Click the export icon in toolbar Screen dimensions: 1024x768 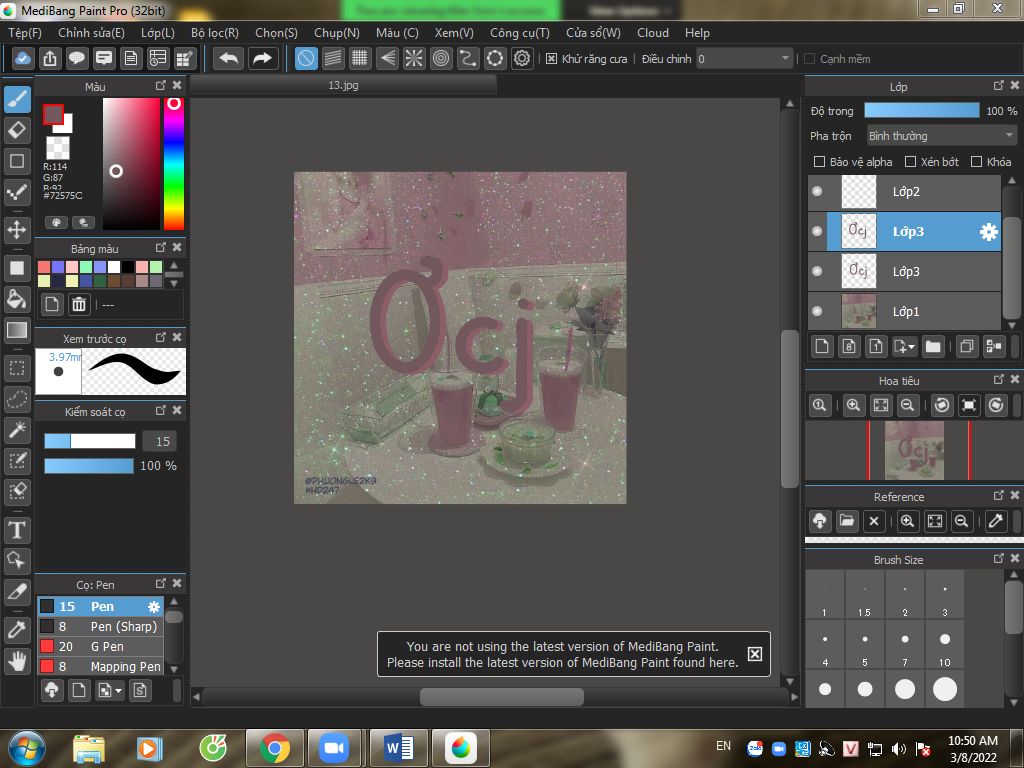tap(50, 59)
